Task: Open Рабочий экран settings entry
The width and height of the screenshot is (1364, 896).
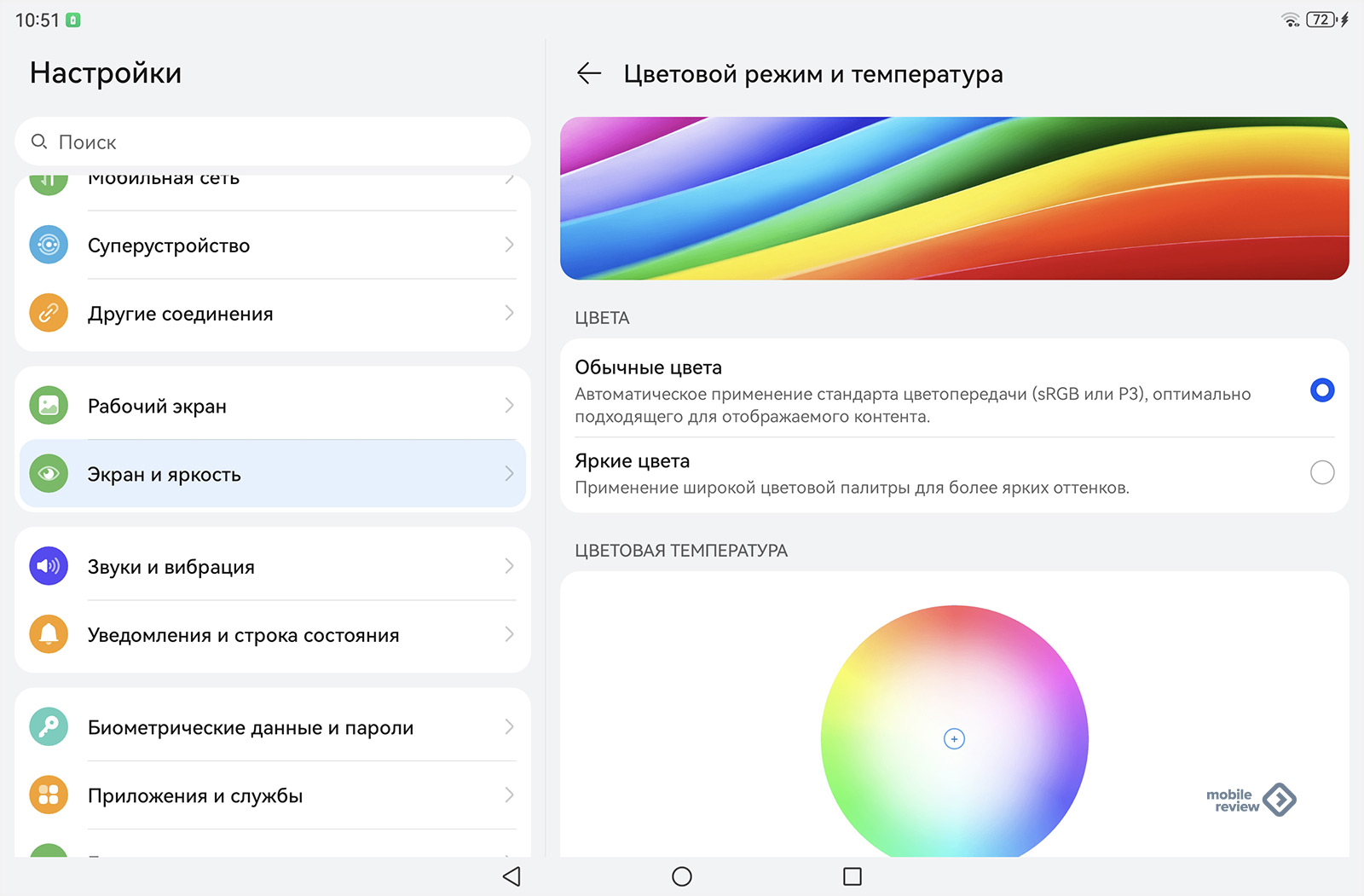Action: (x=157, y=407)
